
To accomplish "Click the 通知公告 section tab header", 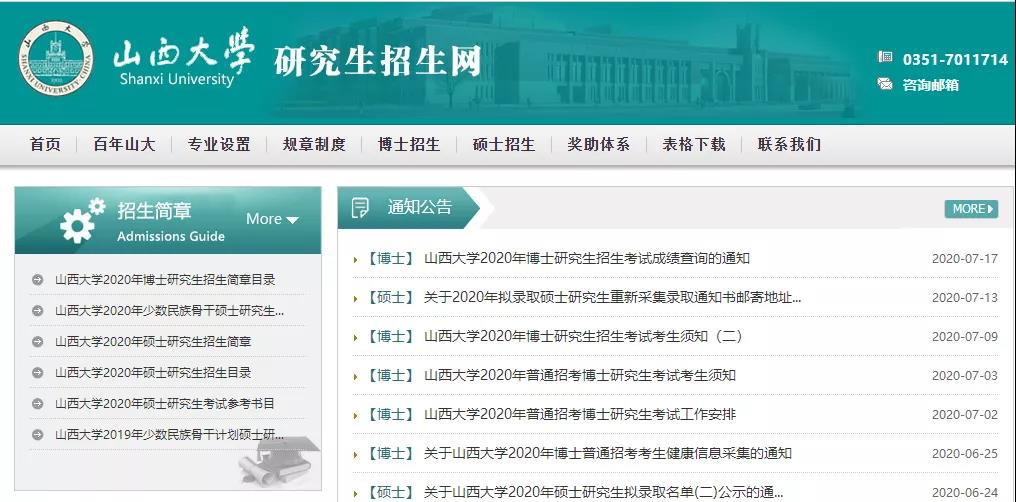I will (x=419, y=208).
